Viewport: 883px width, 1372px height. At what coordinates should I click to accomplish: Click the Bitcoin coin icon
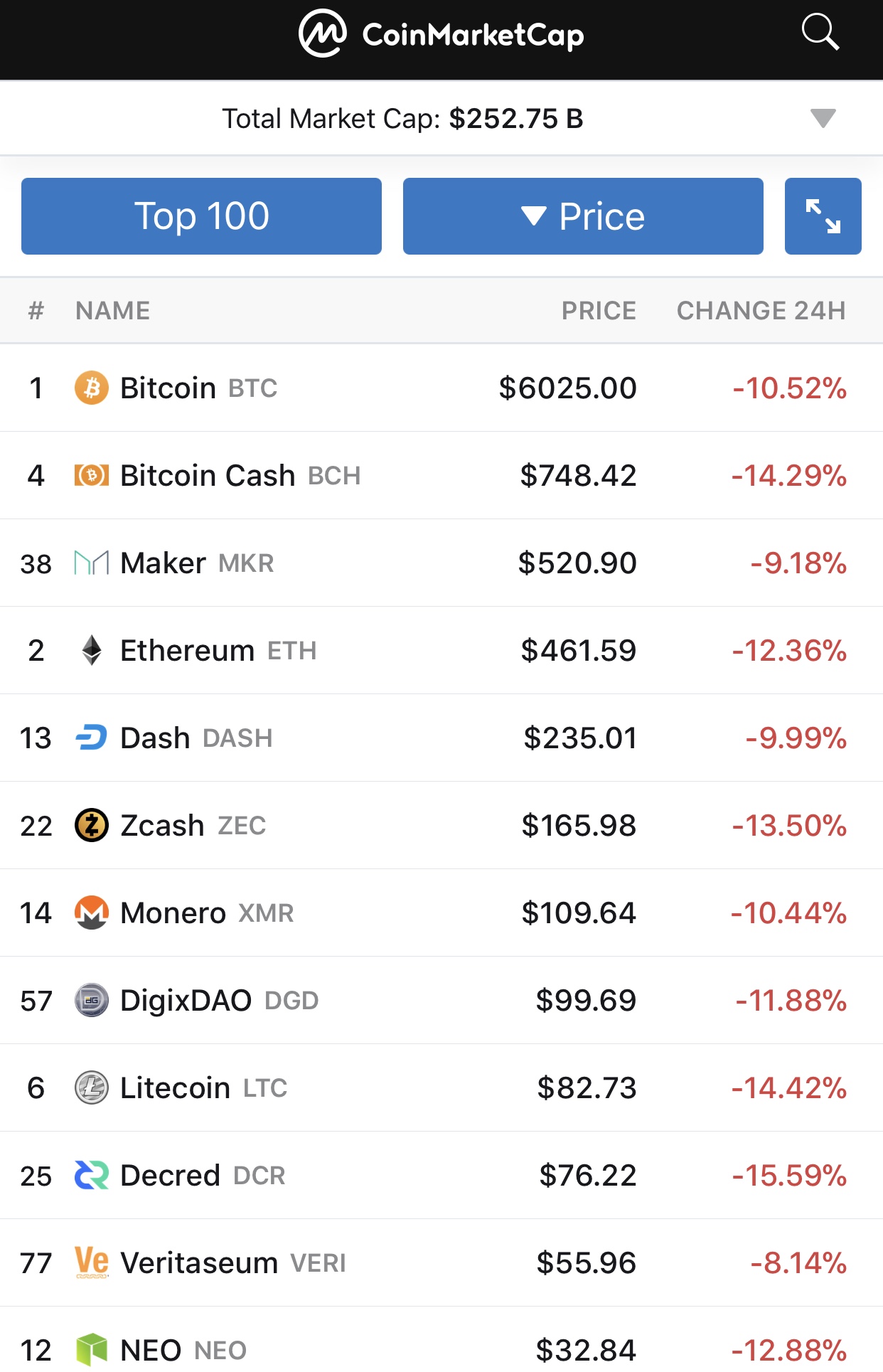[92, 388]
